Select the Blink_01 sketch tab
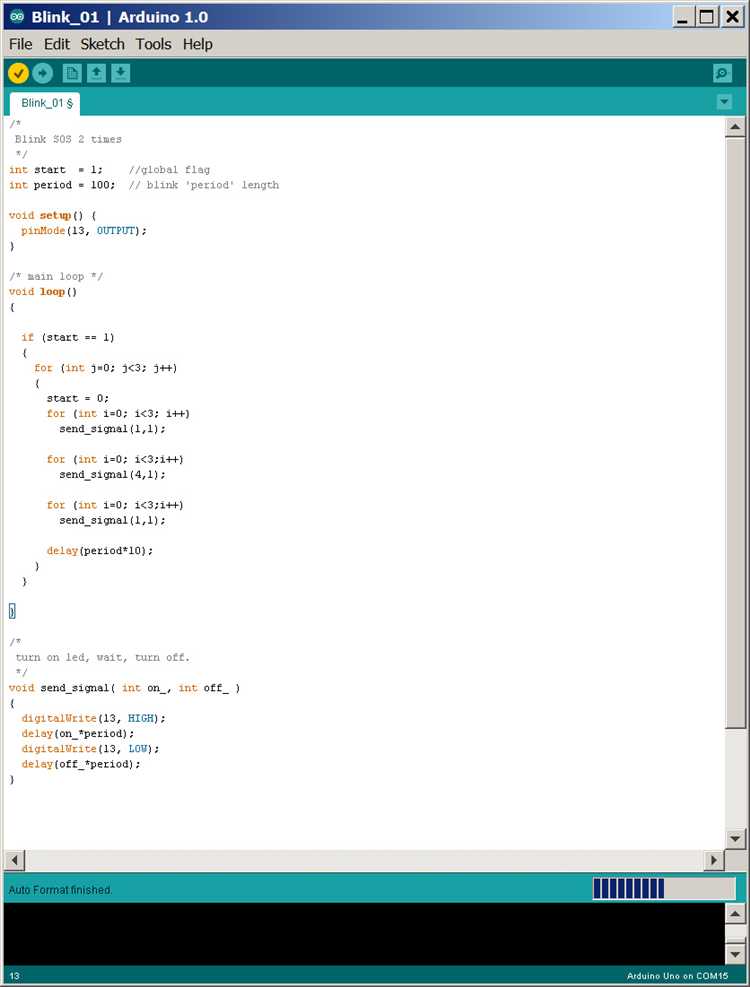 (45, 103)
